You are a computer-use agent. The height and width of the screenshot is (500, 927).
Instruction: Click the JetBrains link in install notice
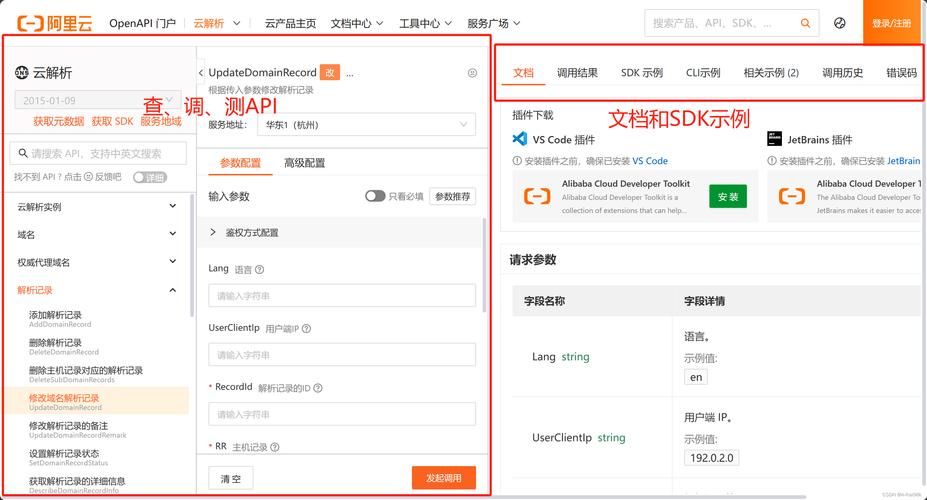click(903, 161)
